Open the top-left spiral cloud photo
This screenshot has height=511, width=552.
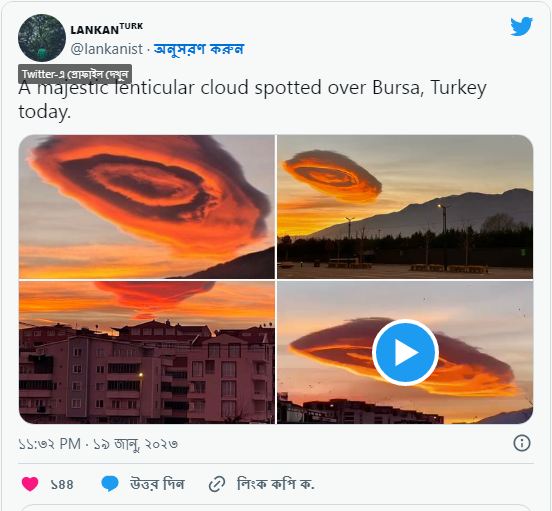(x=147, y=207)
